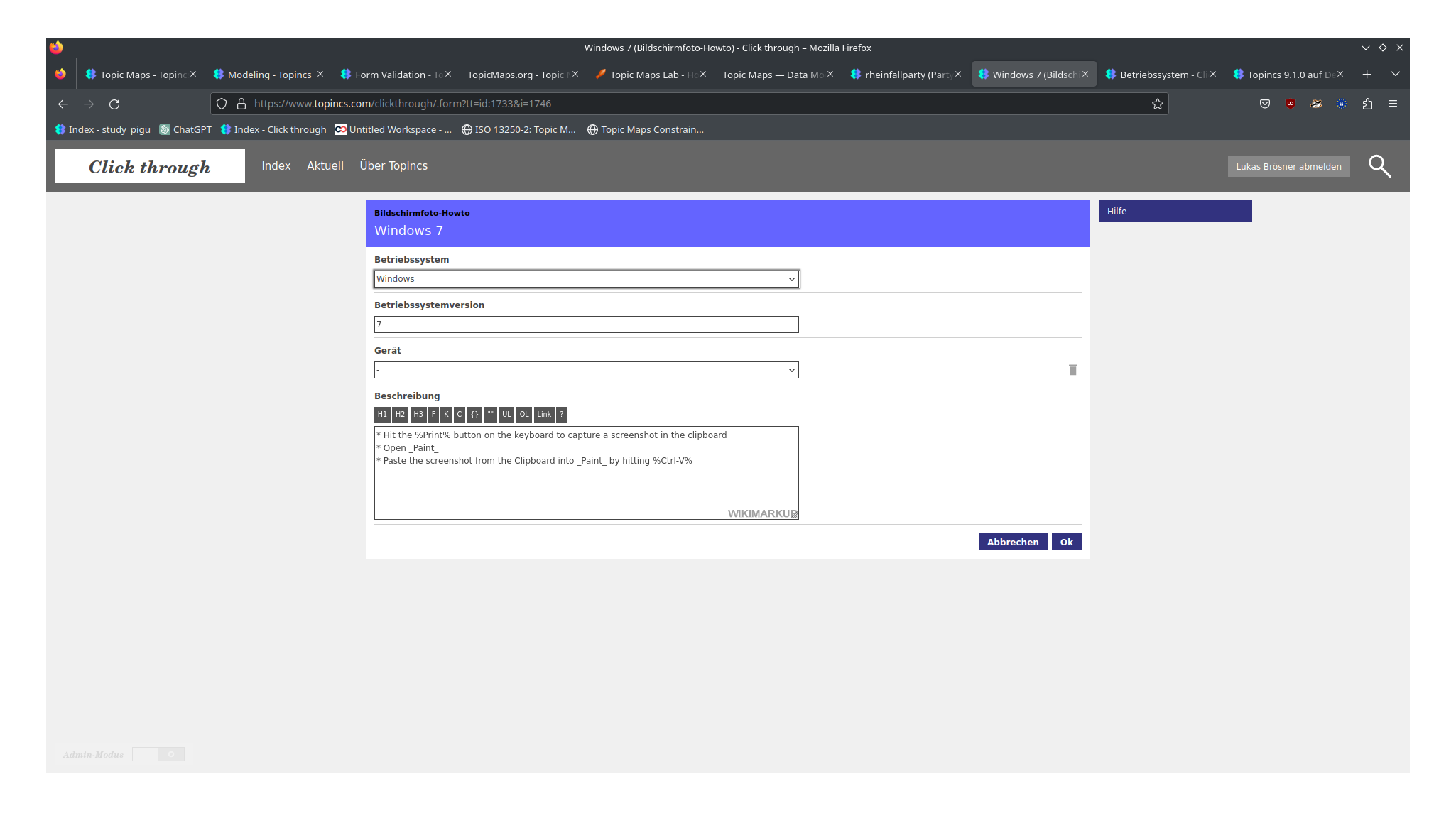The height and width of the screenshot is (828, 1456).
Task: Click the Betriebssystemversion input field
Action: [x=586, y=325]
